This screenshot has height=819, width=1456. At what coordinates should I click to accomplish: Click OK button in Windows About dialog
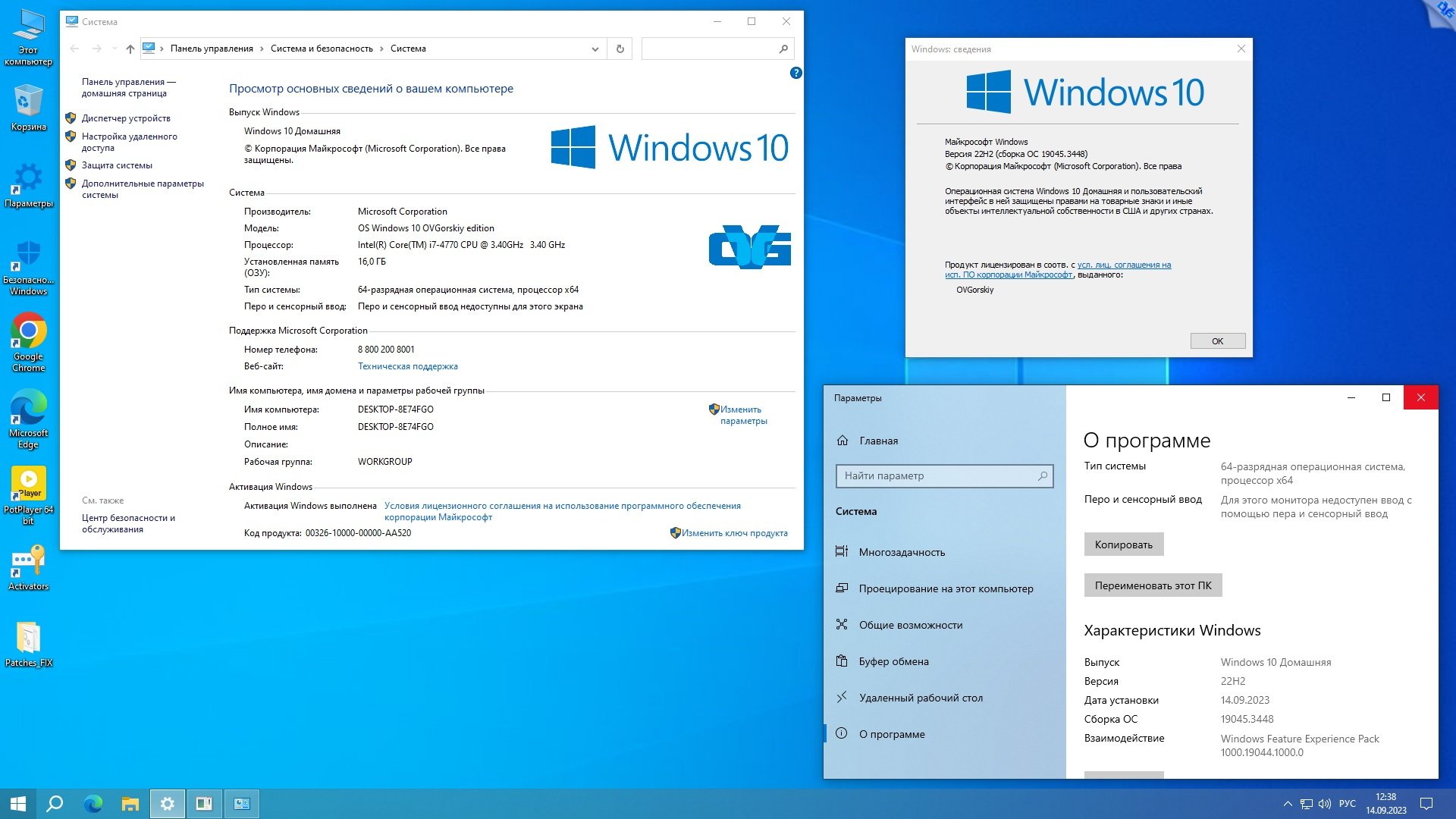pos(1217,341)
